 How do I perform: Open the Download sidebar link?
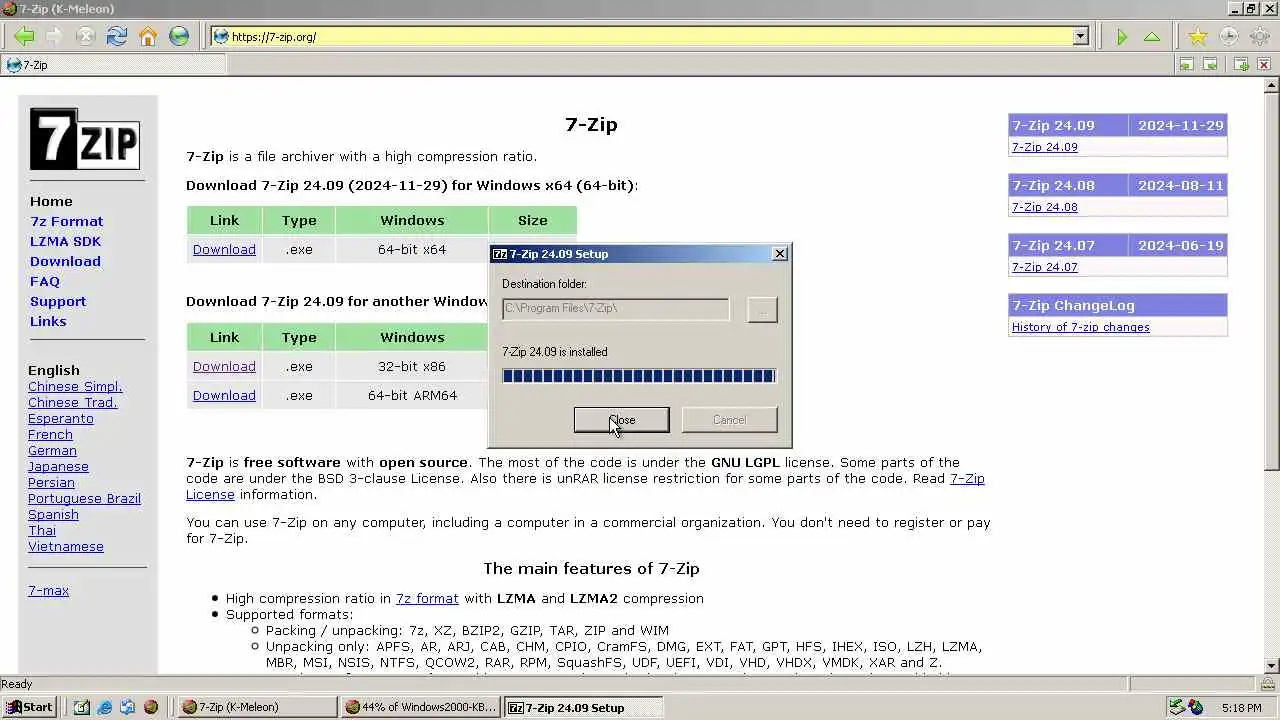click(x=65, y=261)
